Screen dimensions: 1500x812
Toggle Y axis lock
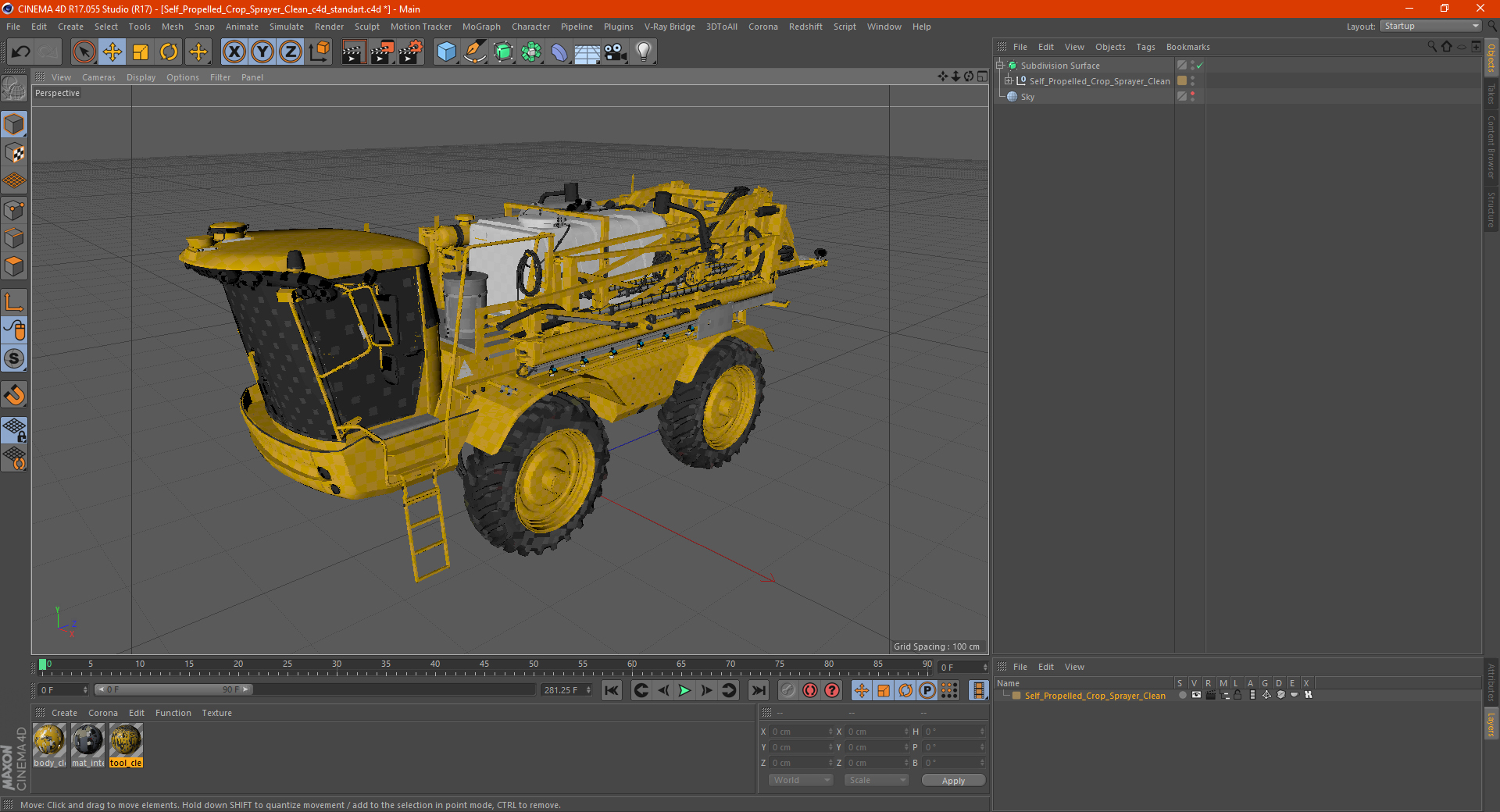[262, 52]
